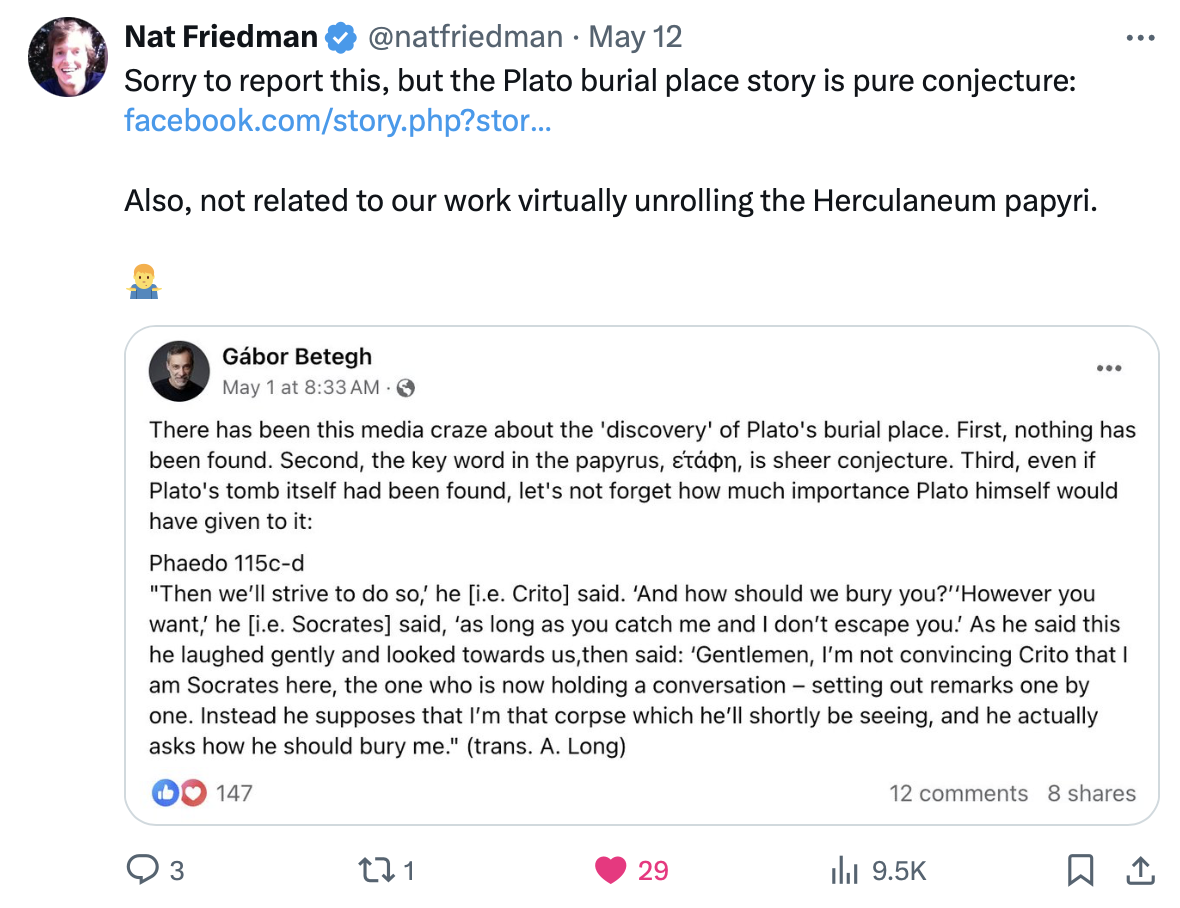Click the reply comment icon
The height and width of the screenshot is (908, 1180).
pos(143,870)
